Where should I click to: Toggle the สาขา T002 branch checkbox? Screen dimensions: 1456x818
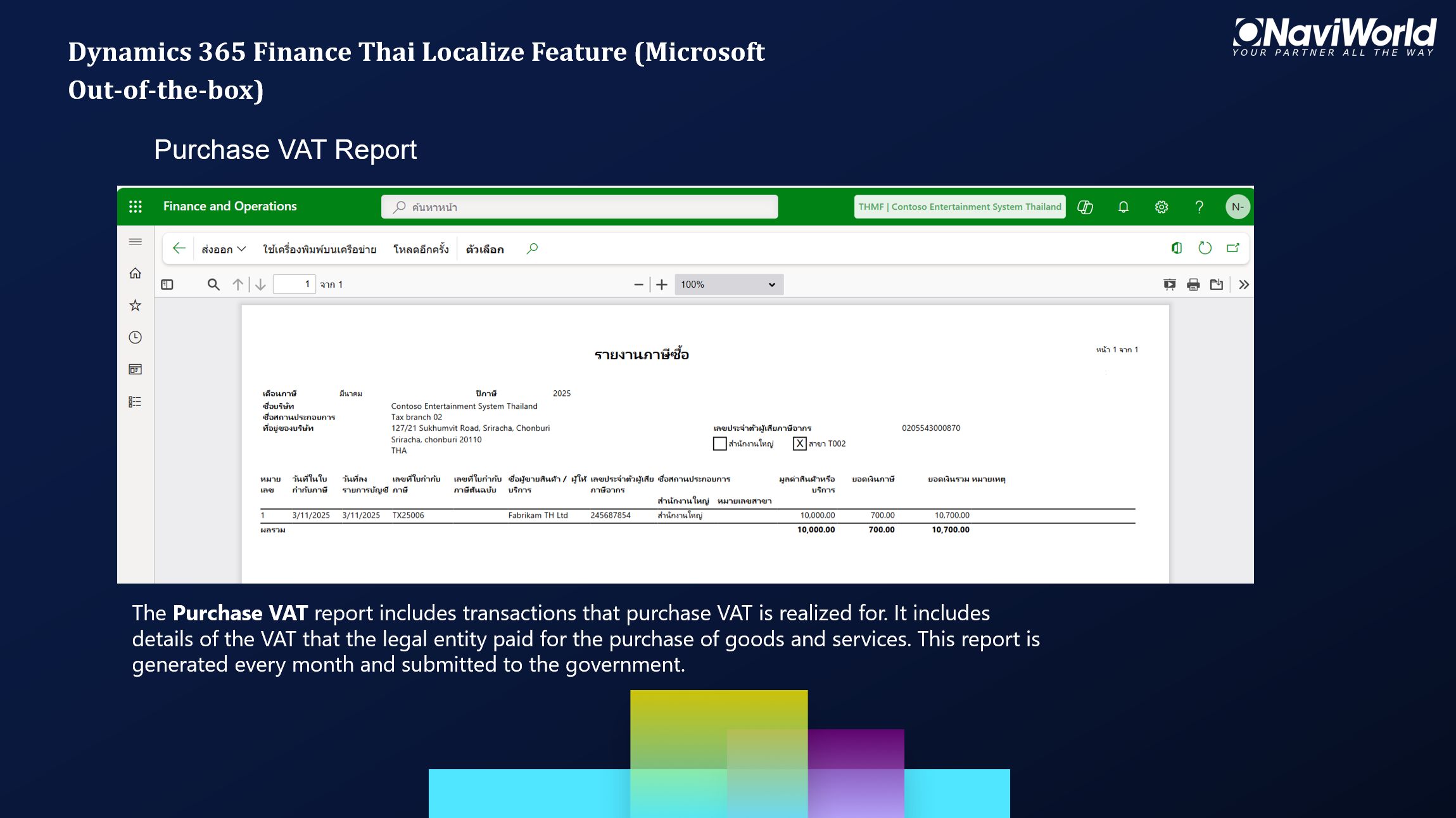[800, 444]
